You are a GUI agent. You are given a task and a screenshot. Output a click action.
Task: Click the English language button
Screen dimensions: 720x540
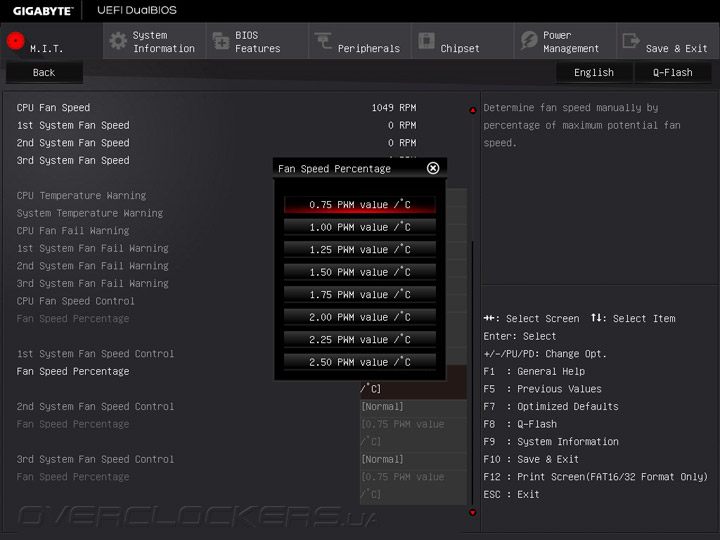(594, 73)
